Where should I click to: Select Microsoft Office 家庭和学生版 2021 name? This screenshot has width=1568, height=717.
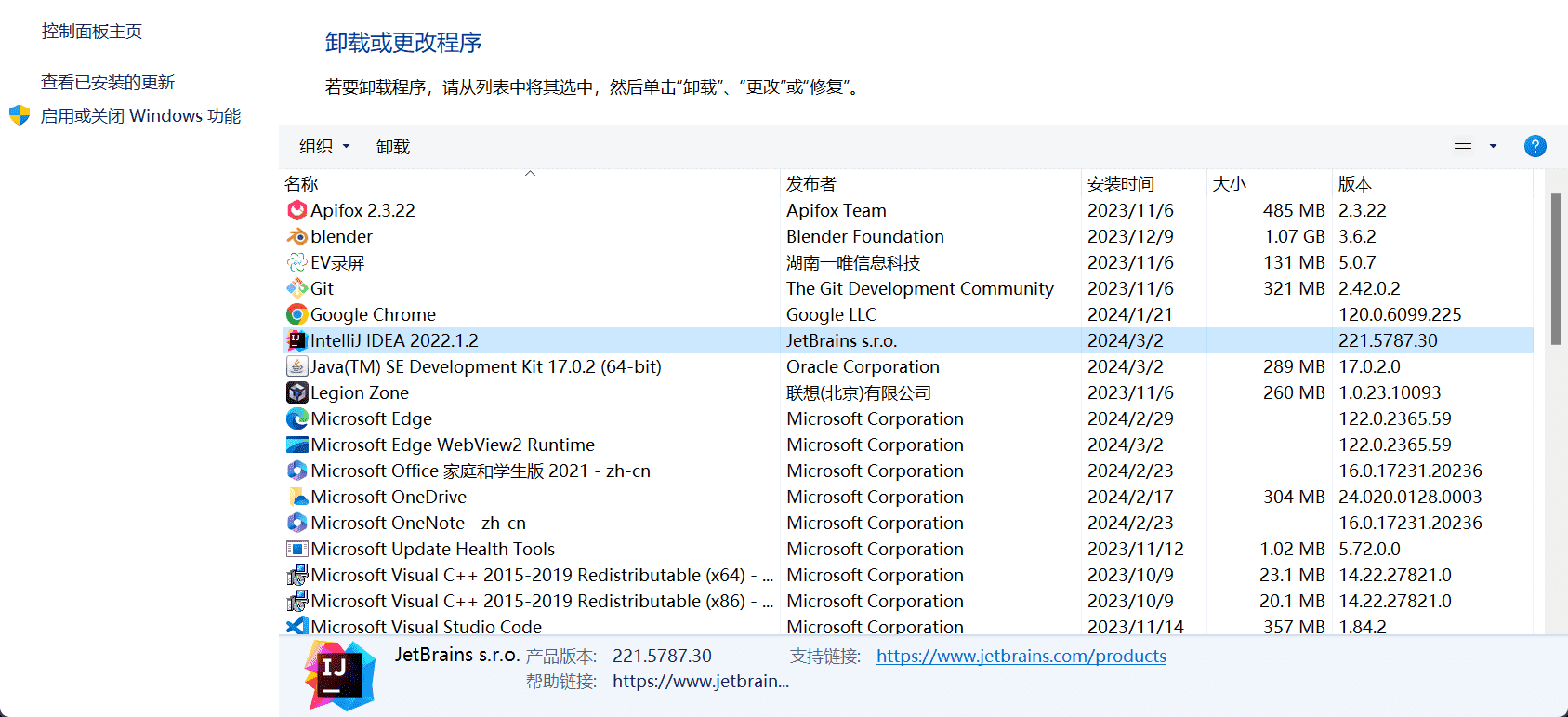pyautogui.click(x=481, y=471)
